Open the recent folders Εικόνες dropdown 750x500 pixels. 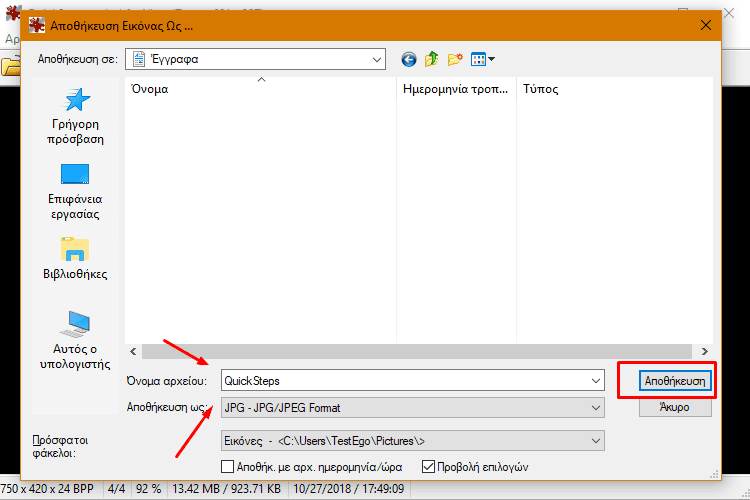tap(413, 441)
